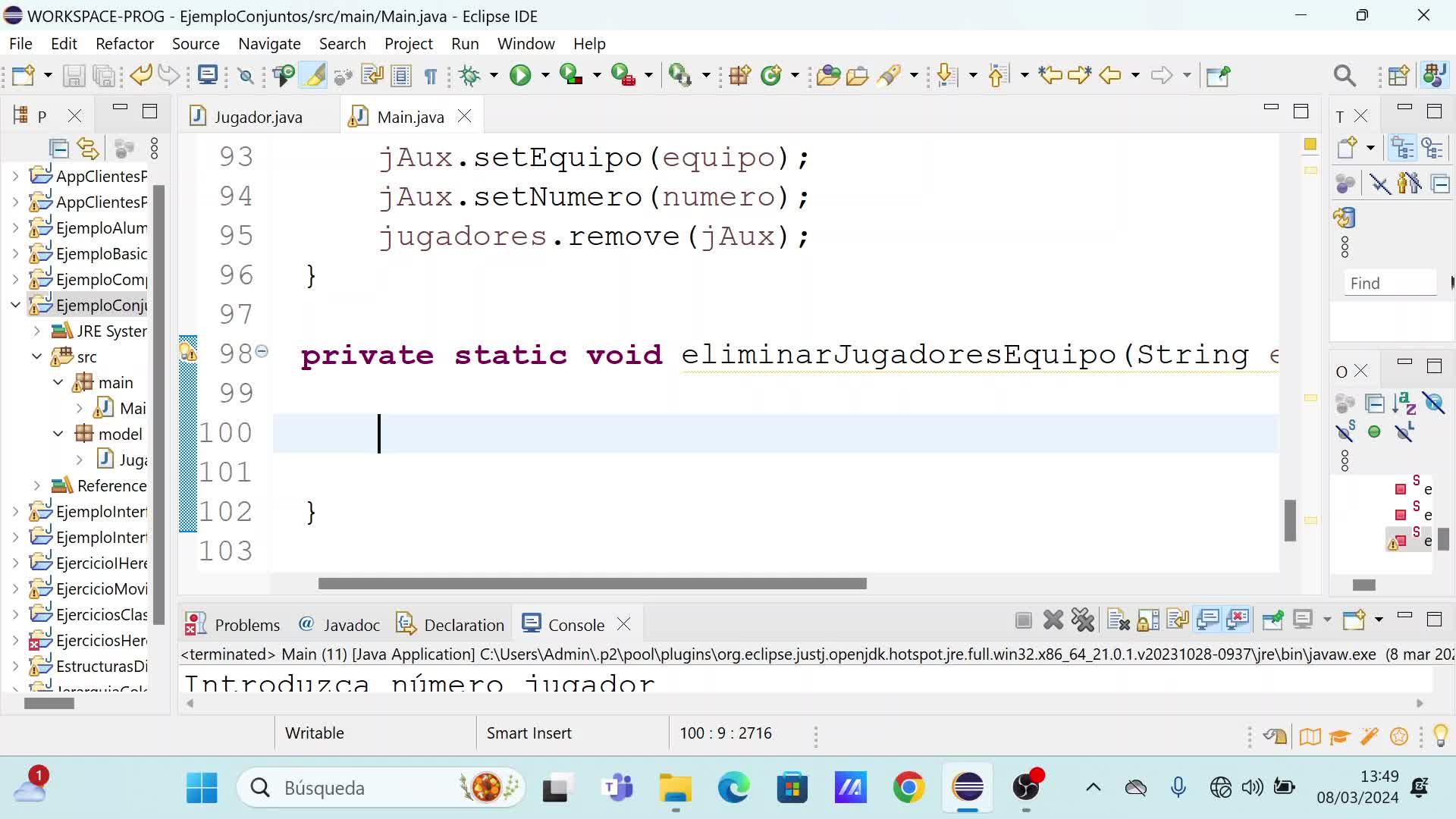1456x819 pixels.
Task: Click the New Java Class icon
Action: (x=771, y=75)
